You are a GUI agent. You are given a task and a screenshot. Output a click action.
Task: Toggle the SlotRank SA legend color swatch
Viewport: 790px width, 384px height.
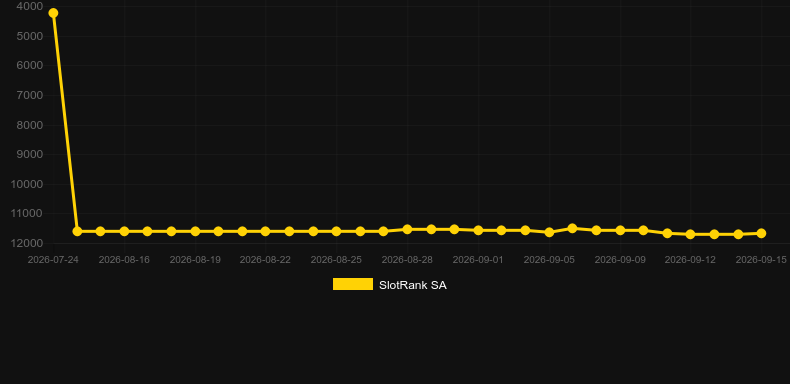click(x=353, y=284)
